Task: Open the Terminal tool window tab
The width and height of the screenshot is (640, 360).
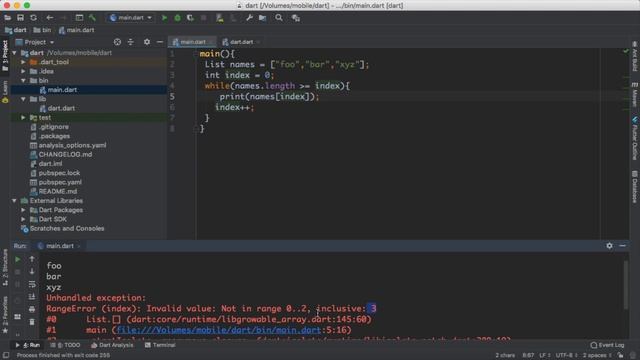Action: 160,345
